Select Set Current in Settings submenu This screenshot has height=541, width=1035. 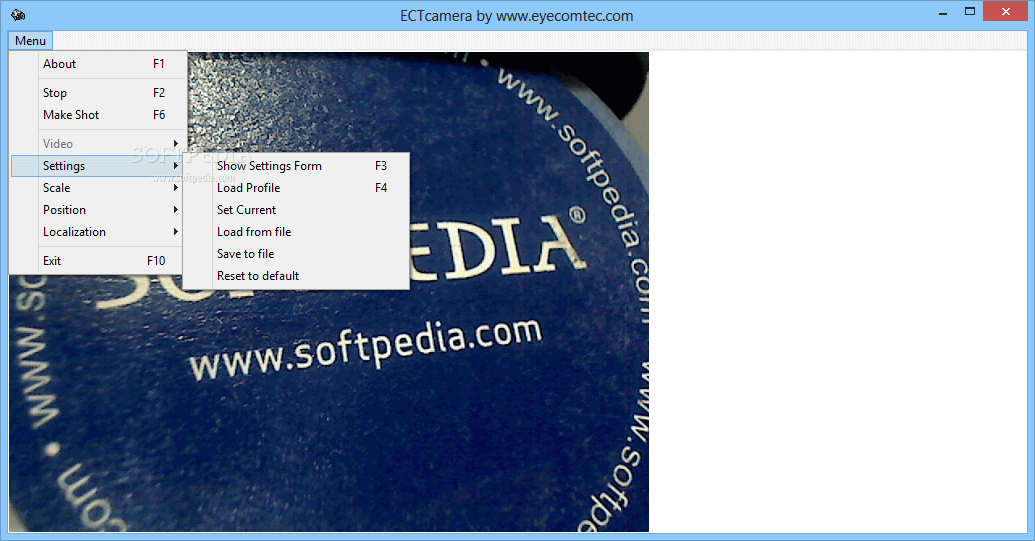296,210
